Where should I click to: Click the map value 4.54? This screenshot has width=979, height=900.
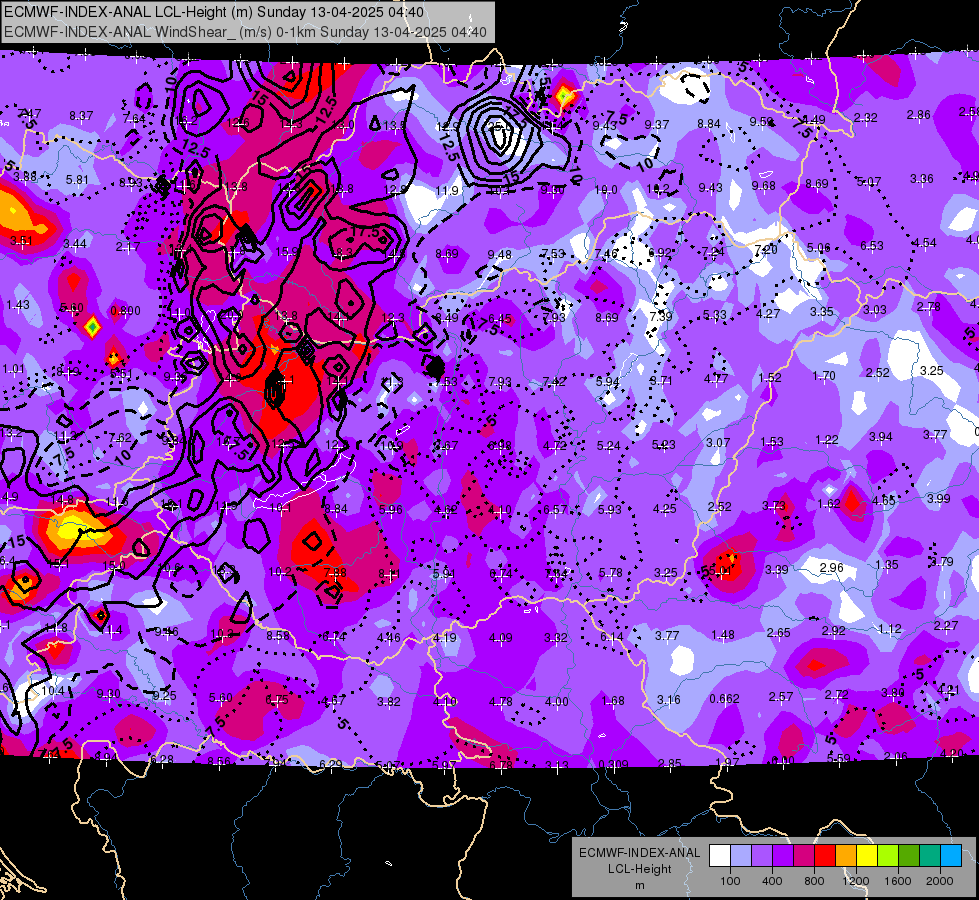(924, 242)
